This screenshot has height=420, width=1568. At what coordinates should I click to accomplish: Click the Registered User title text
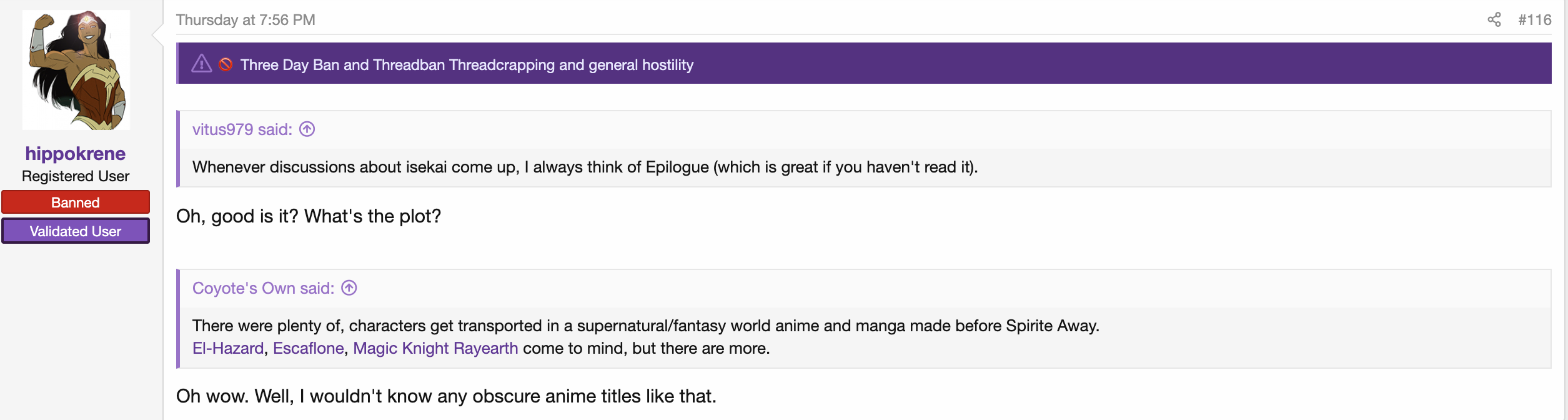click(x=76, y=176)
